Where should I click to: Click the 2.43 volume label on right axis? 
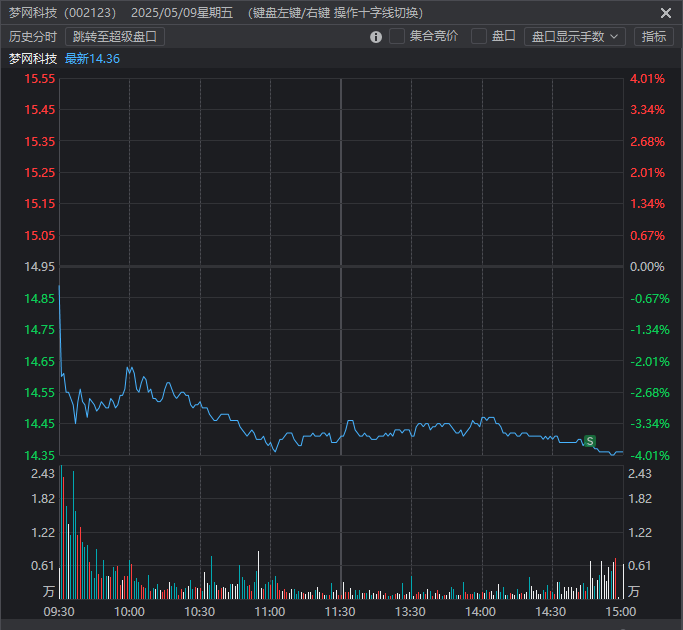pos(640,473)
